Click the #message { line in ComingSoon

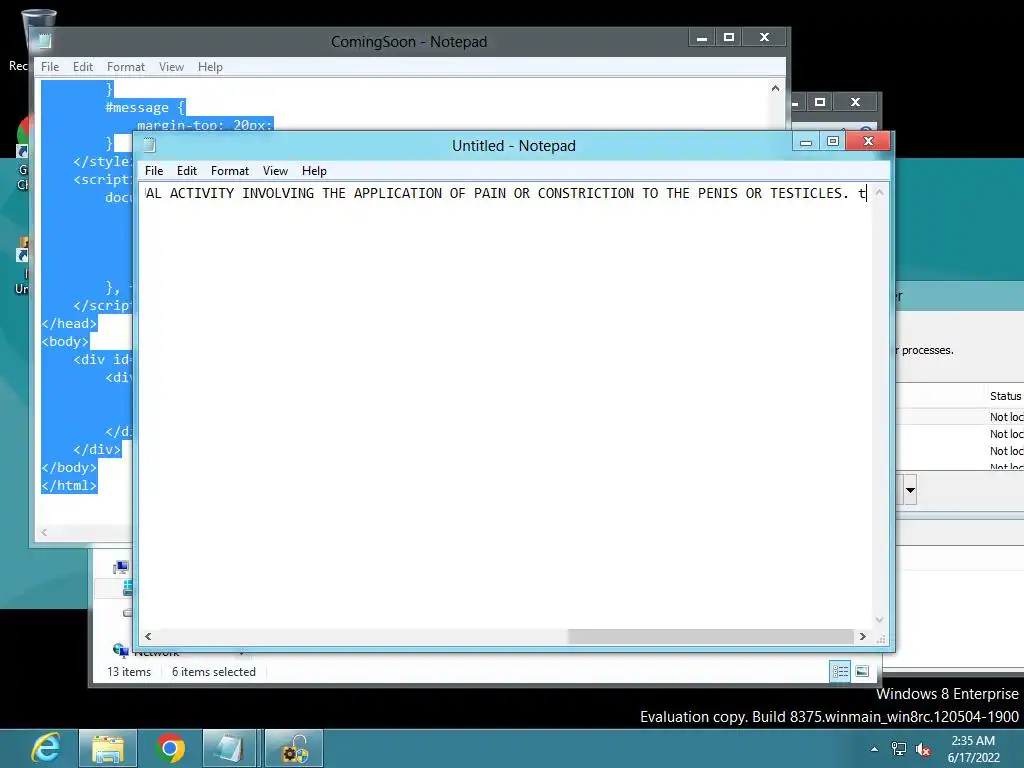point(145,107)
